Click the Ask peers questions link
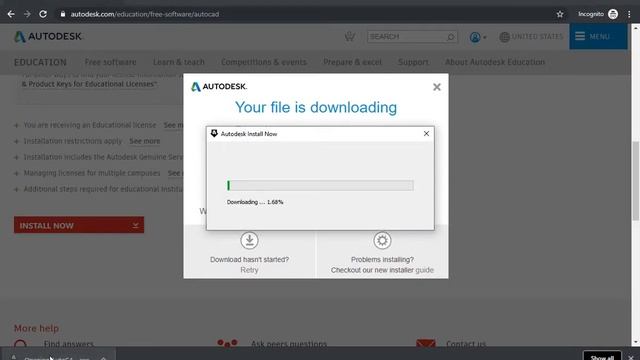640x360 pixels. click(289, 344)
